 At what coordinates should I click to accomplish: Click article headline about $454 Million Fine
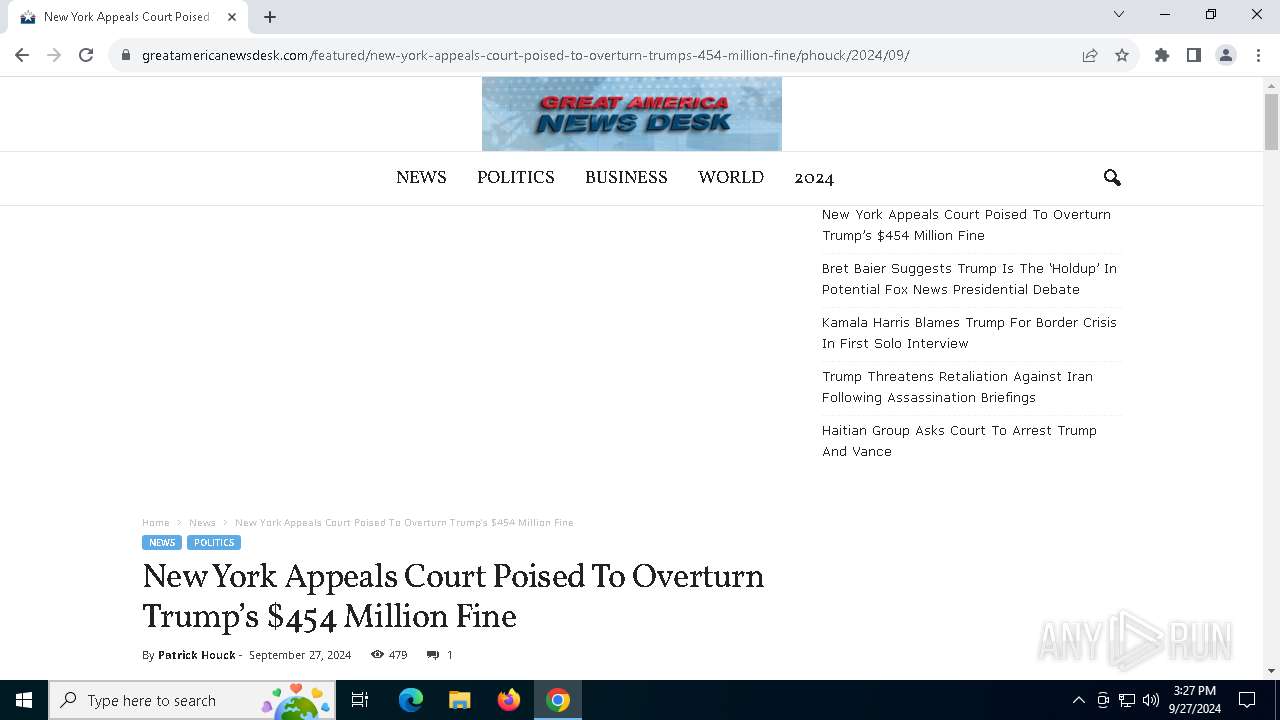click(x=453, y=597)
